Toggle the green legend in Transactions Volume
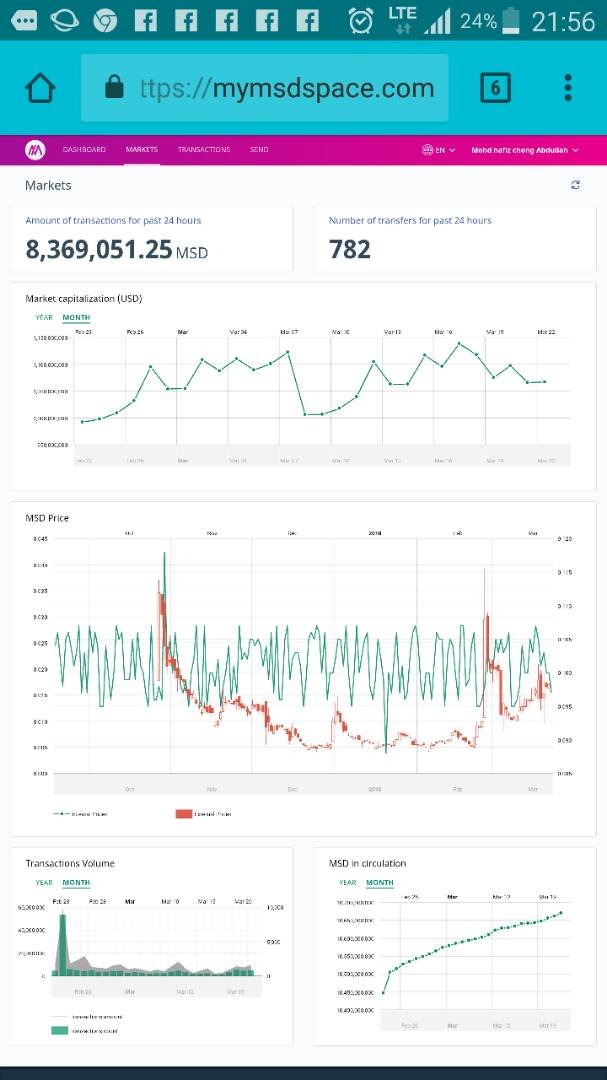This screenshot has width=607, height=1080. pyautogui.click(x=59, y=1030)
